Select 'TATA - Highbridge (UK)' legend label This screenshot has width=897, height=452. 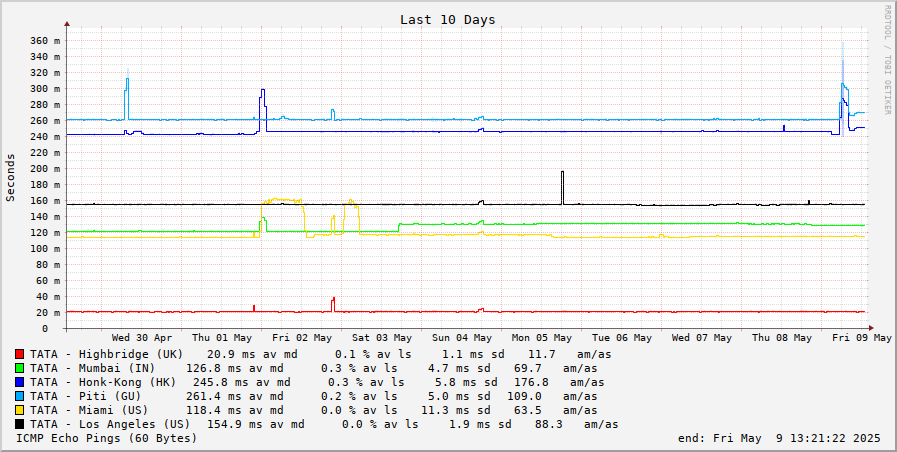[x=106, y=354]
